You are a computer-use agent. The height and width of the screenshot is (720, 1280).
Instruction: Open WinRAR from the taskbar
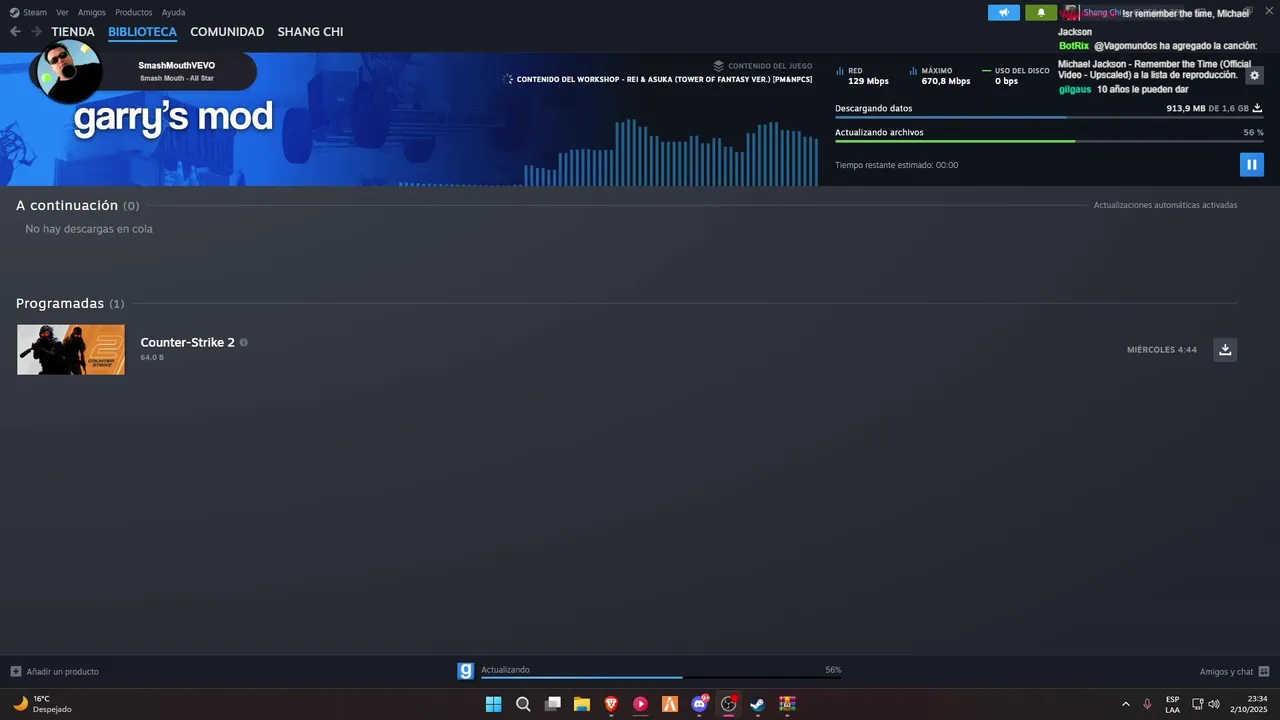pyautogui.click(x=787, y=704)
